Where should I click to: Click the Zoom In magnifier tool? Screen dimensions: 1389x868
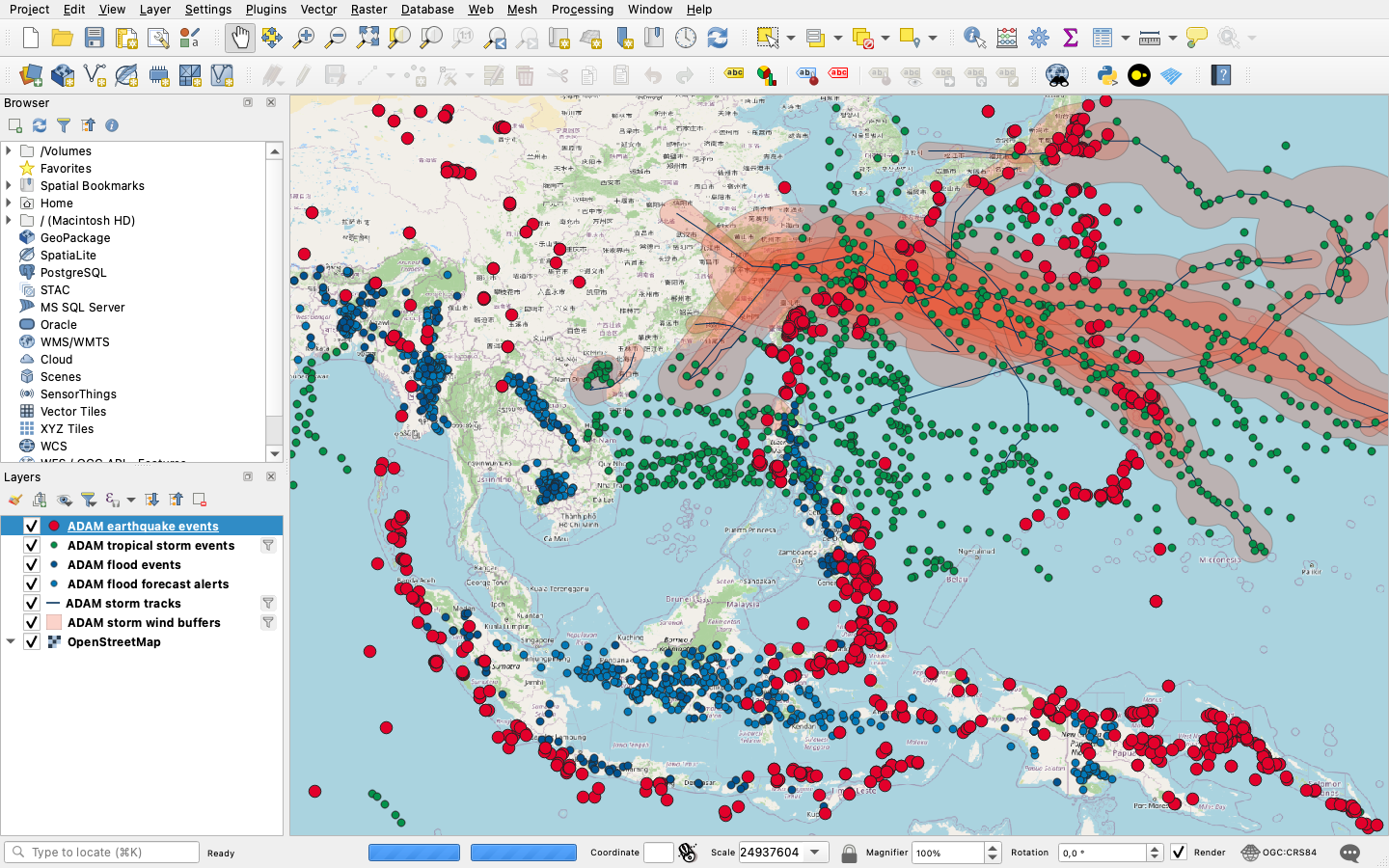[x=304, y=38]
